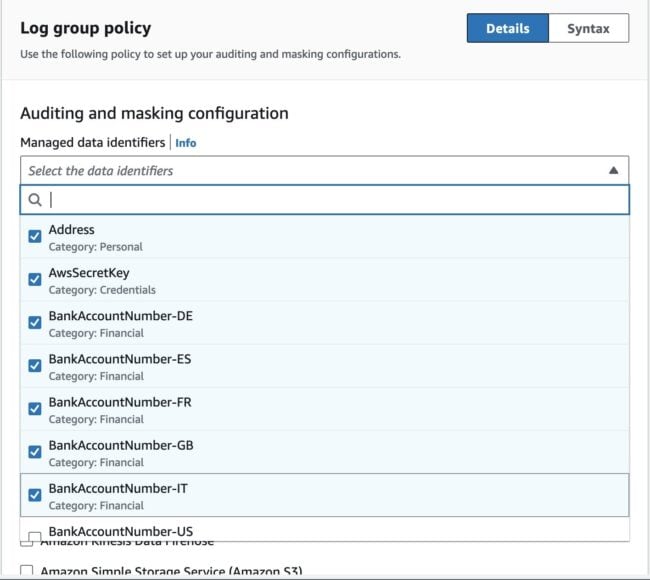Select the Details tab
Screen dimensions: 650x580
[507, 29]
